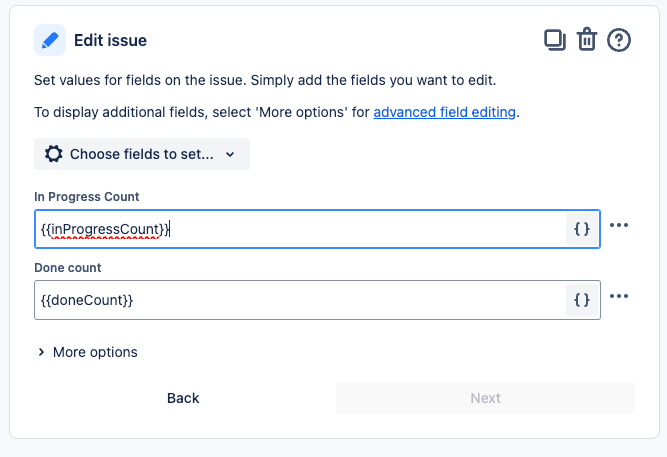Open ellipsis menu for In Progress Count
Image resolution: width=667 pixels, height=457 pixels.
click(619, 226)
